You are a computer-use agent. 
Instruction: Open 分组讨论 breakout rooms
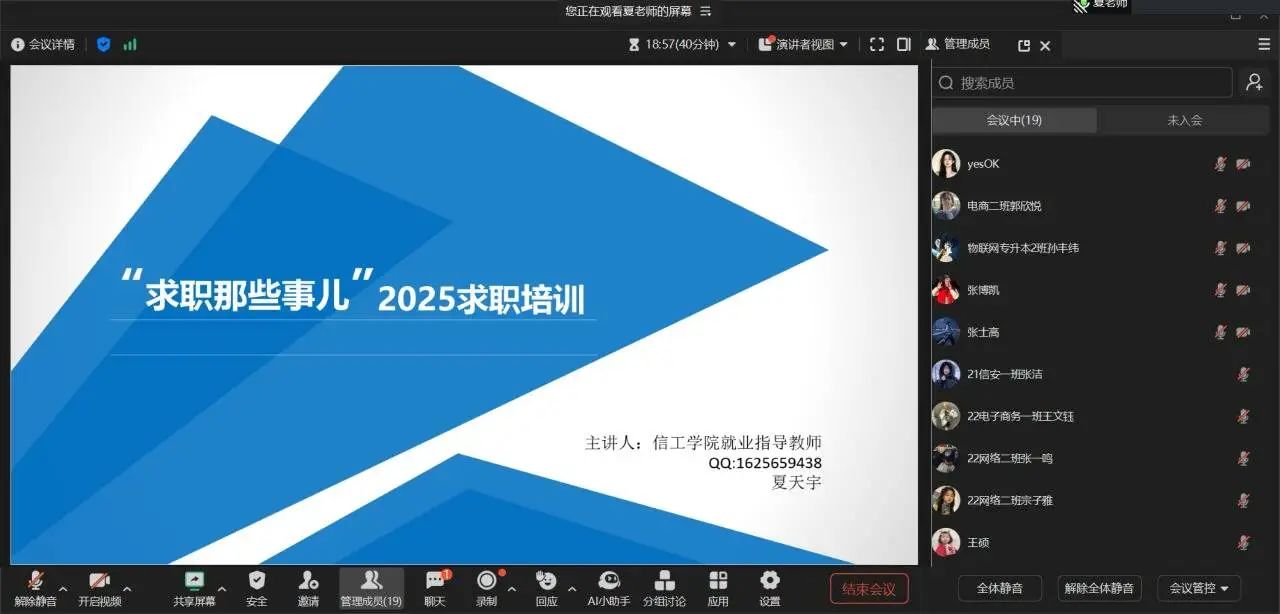664,582
